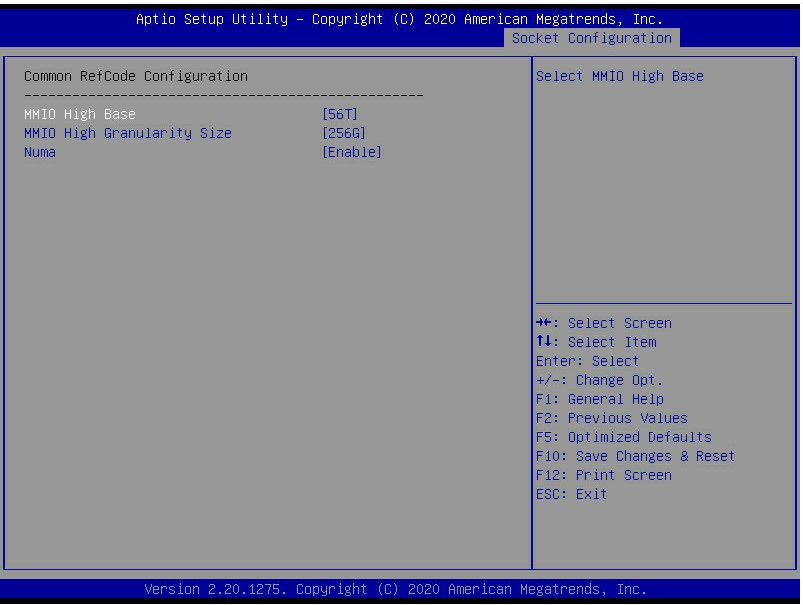This screenshot has height=605, width=803.
Task: Click the F2: Previous Values hint
Action: pos(611,418)
